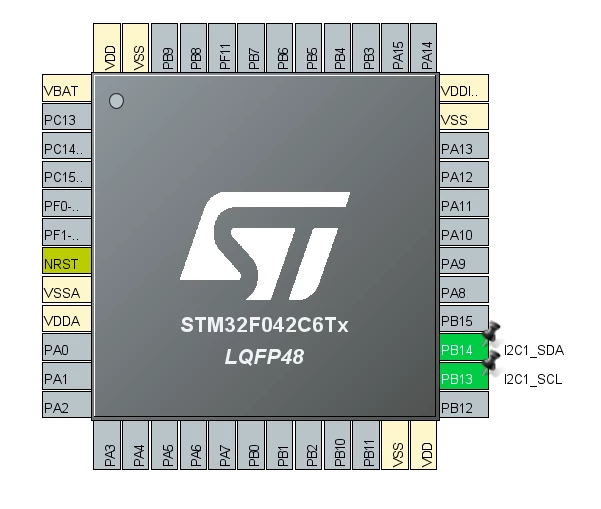Select the green PB13 pin
601x509 pixels.
(464, 376)
